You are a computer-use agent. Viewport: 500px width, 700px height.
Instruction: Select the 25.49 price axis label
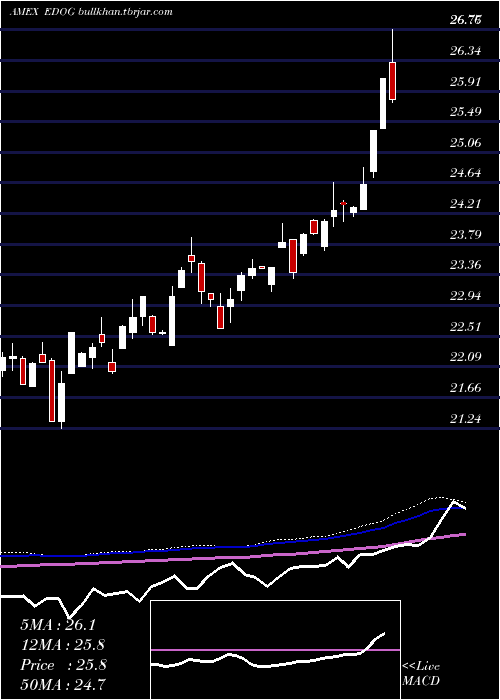(x=466, y=112)
